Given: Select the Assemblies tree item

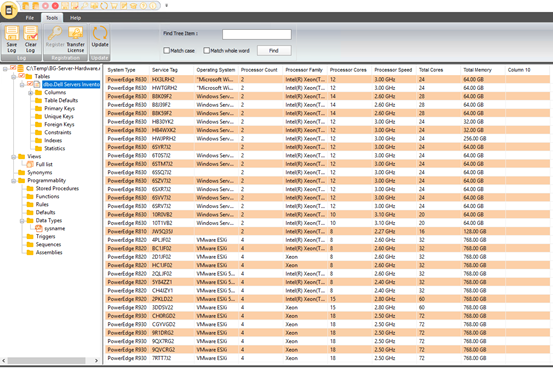Looking at the screenshot, I should (49, 252).
